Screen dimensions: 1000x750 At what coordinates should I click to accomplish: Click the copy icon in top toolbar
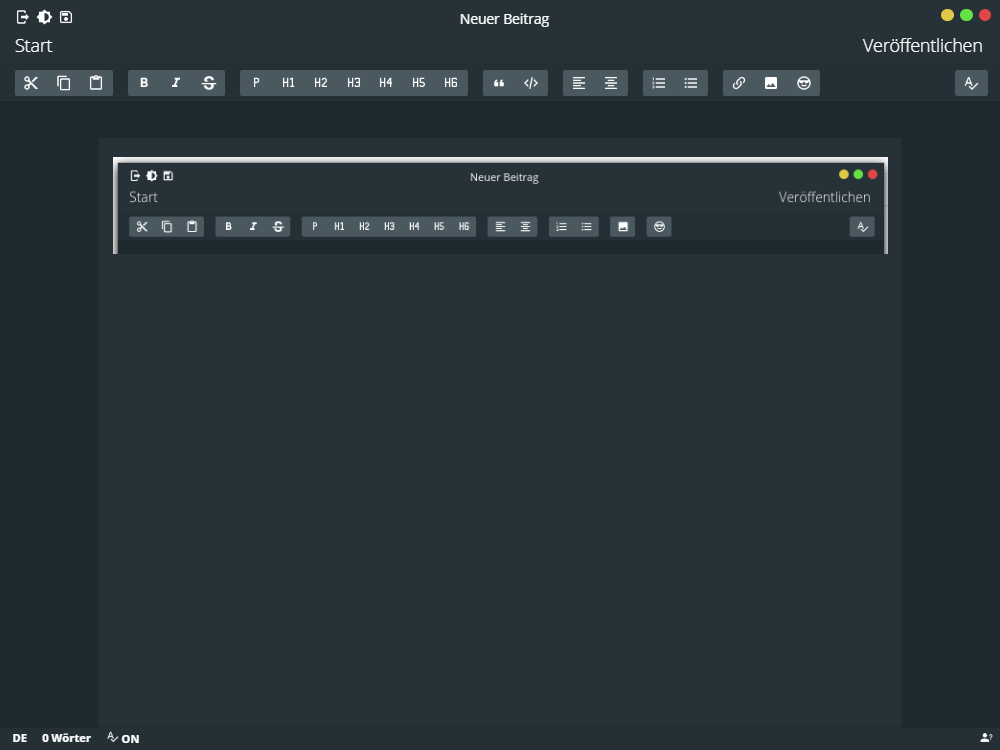coord(64,83)
